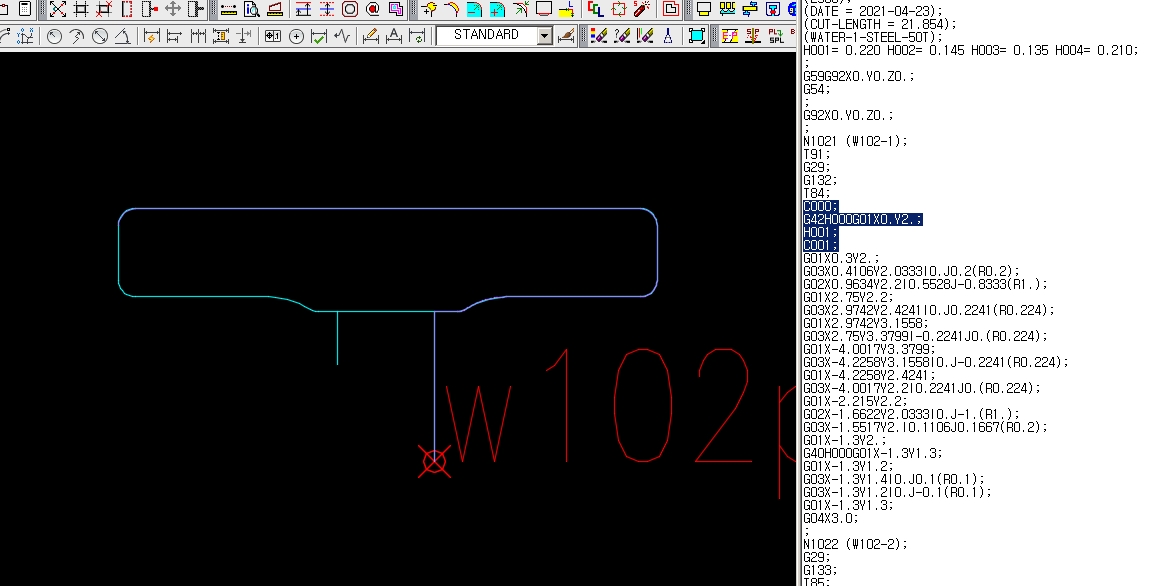The height and width of the screenshot is (586, 1173).
Task: Select the cyan square with corner handles icon
Action: point(697,36)
